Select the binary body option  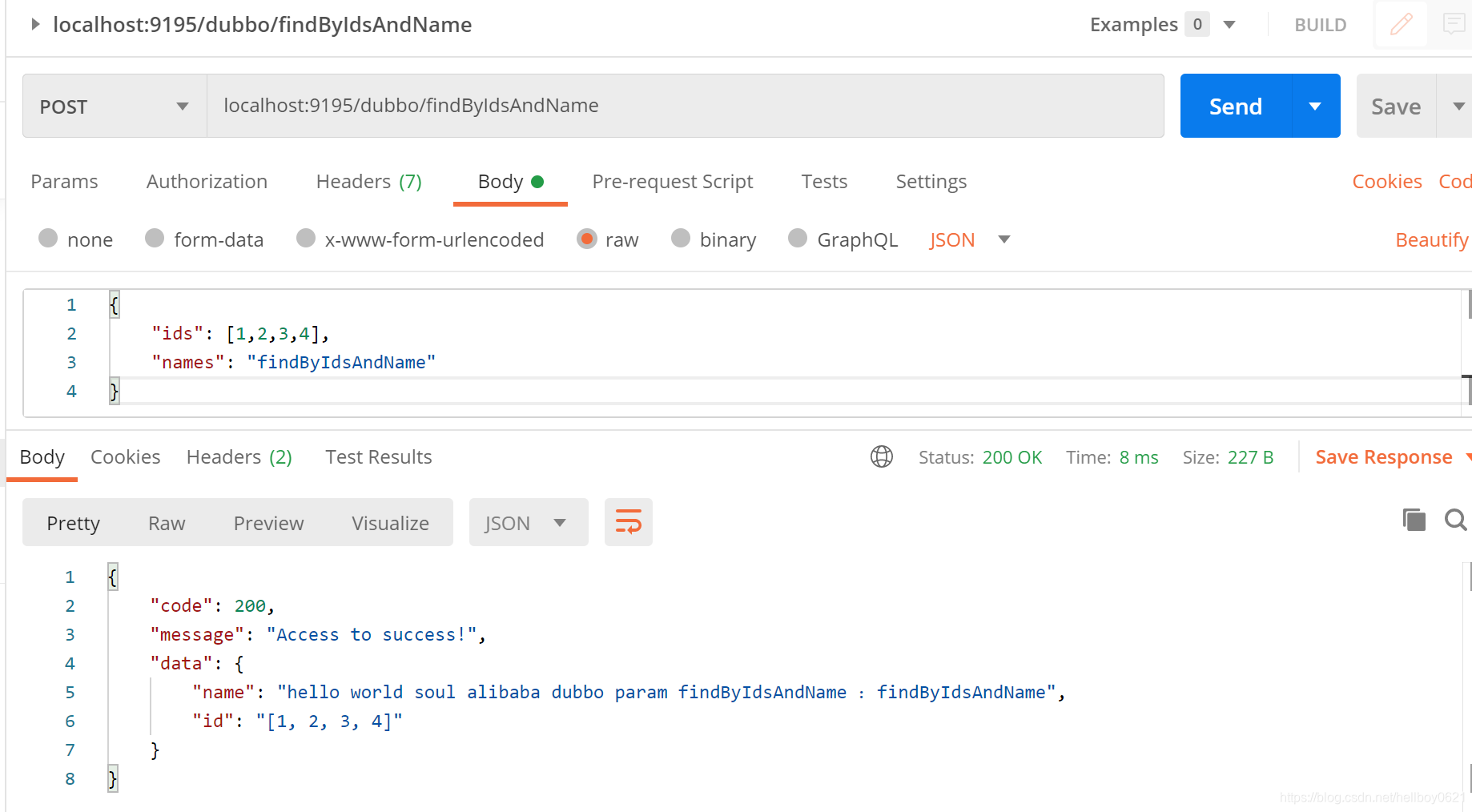click(681, 239)
